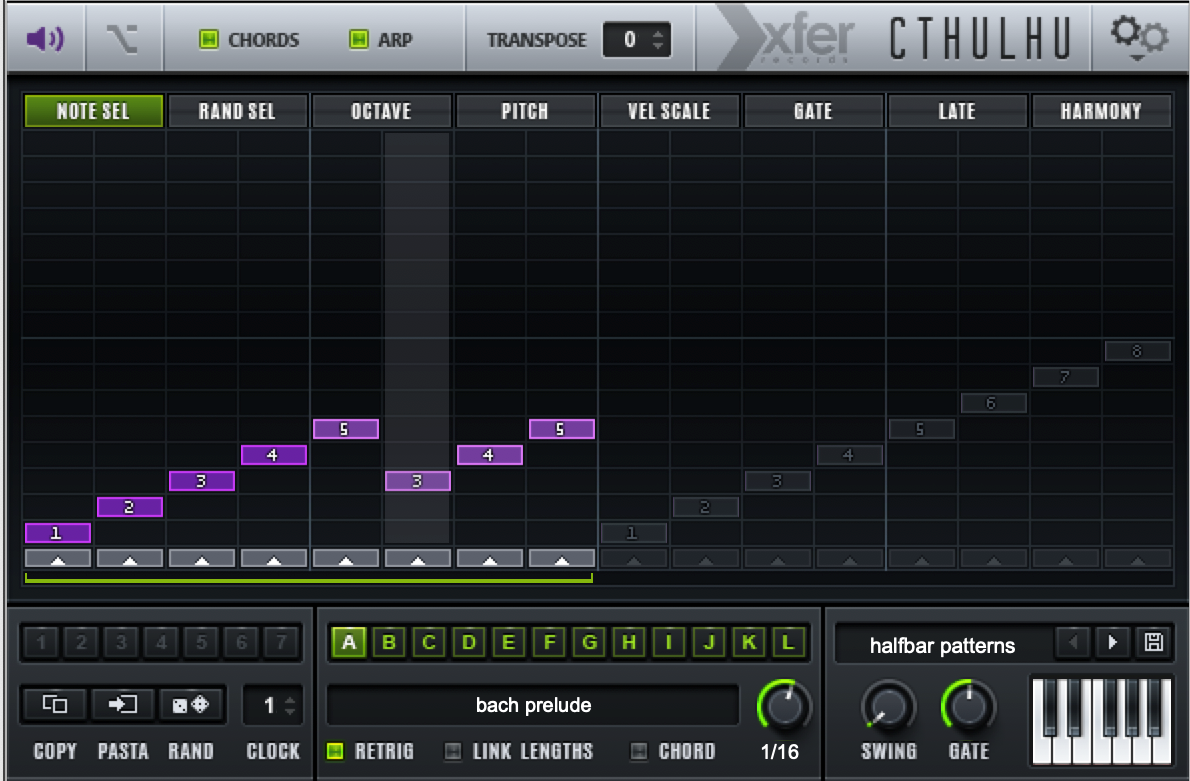
Task: Click the SWING knob
Action: (889, 707)
